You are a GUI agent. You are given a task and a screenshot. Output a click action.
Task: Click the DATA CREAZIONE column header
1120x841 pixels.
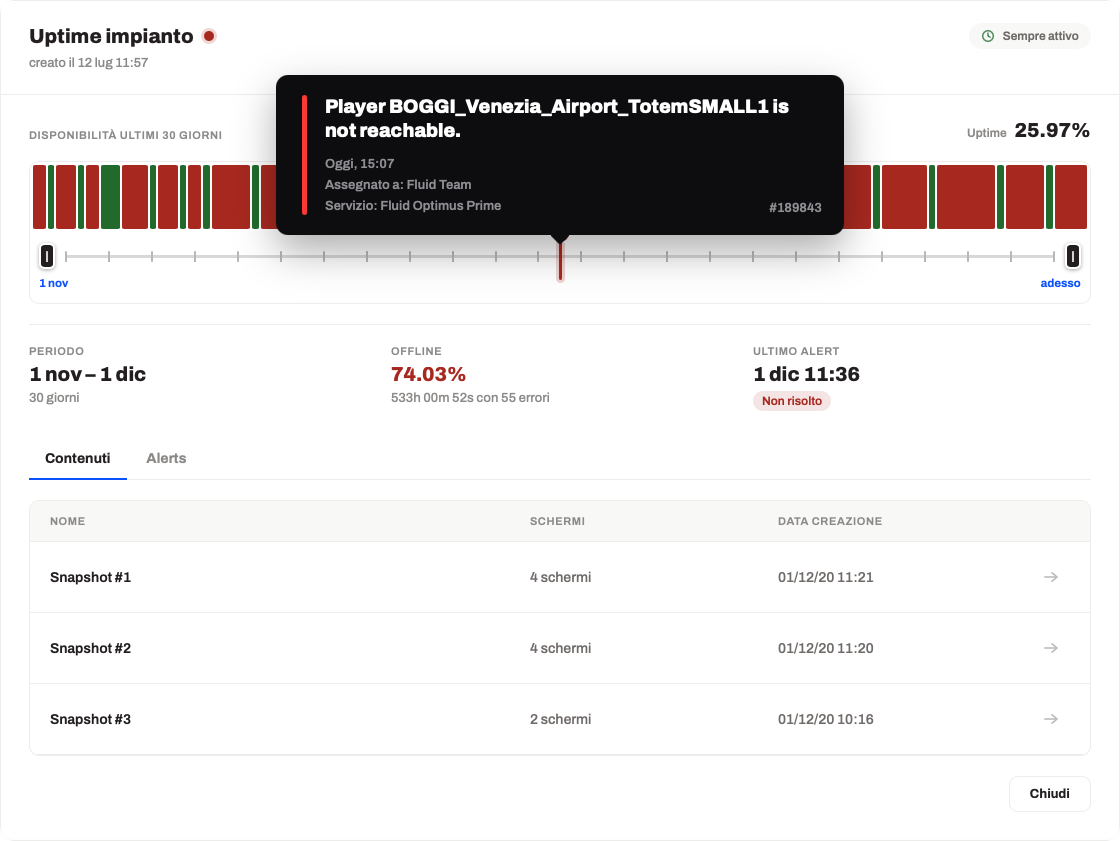point(829,521)
